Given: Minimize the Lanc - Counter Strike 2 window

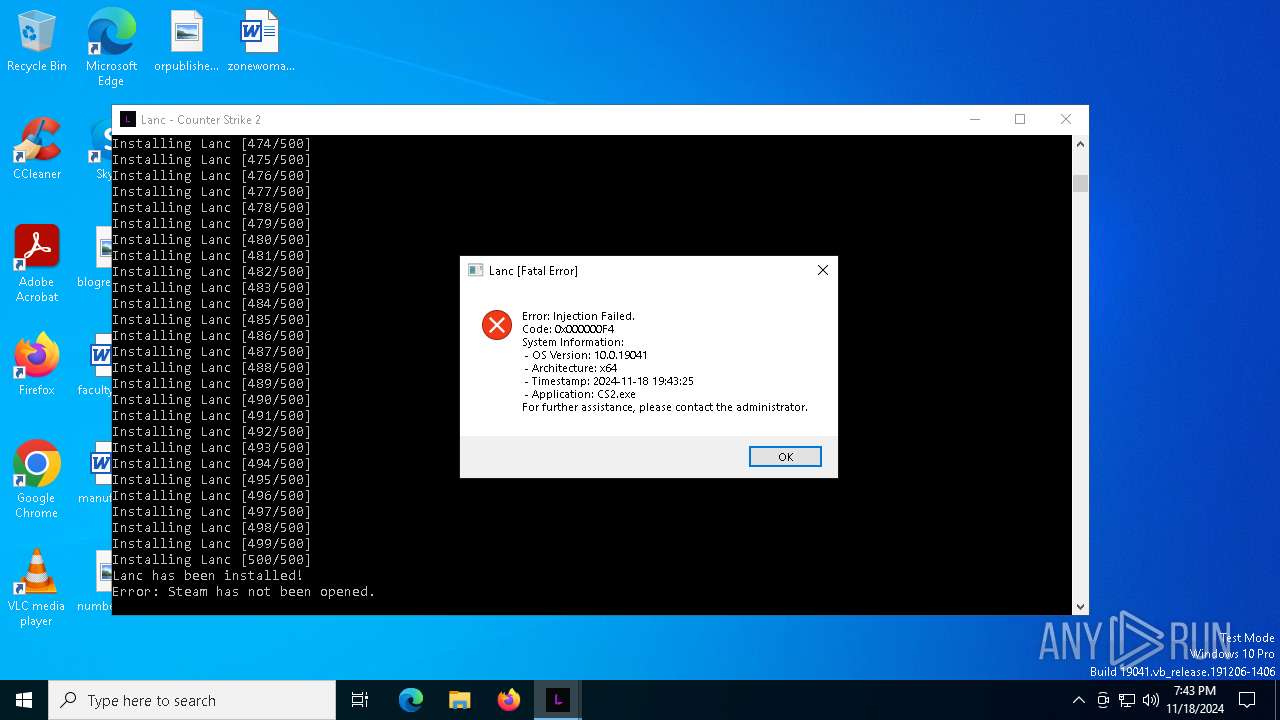Looking at the screenshot, I should tap(975, 119).
